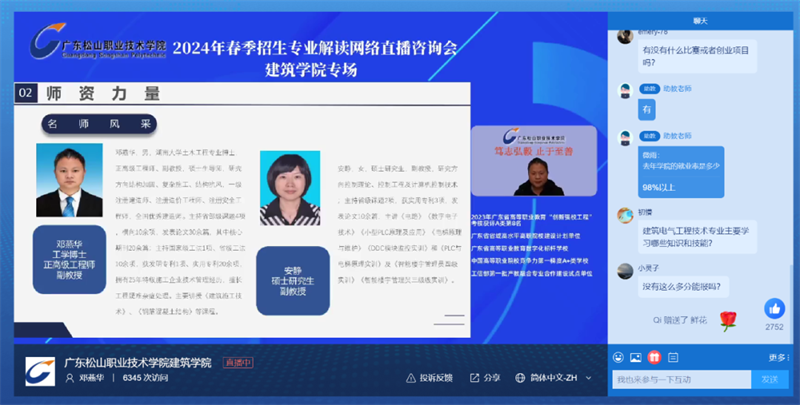This screenshot has width=800, height=405.
Task: Click the channel logo beside 建筑学院
Action: pos(40,371)
